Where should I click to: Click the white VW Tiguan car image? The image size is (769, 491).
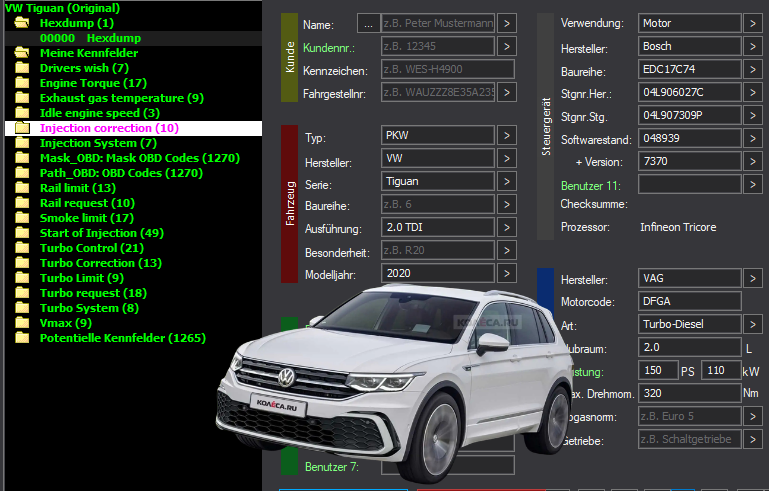click(x=392, y=383)
